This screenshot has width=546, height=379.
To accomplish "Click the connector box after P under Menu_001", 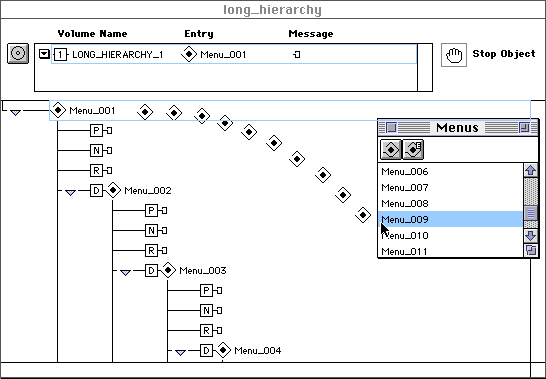I will 109,131.
